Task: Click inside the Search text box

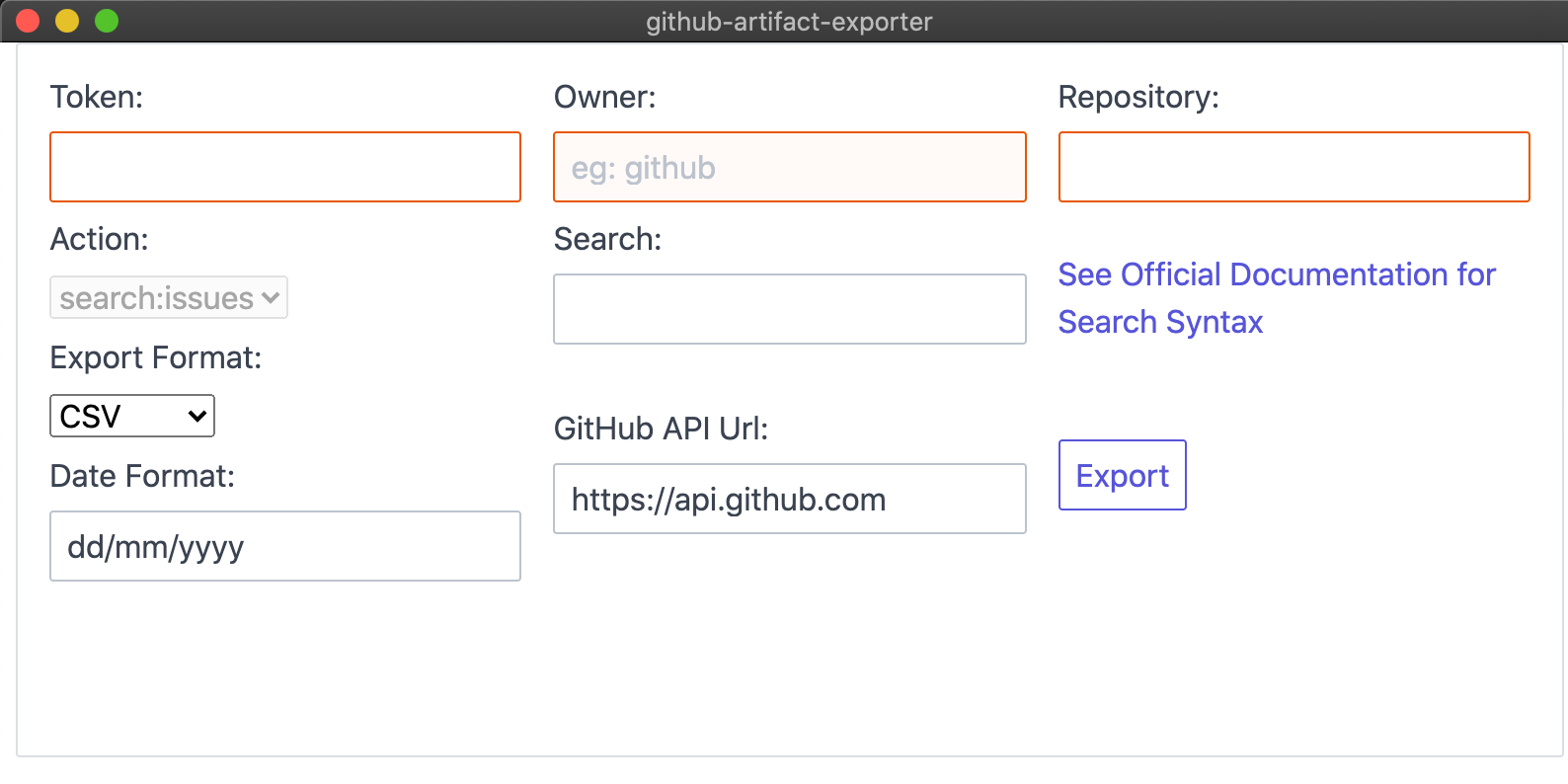Action: tap(789, 309)
